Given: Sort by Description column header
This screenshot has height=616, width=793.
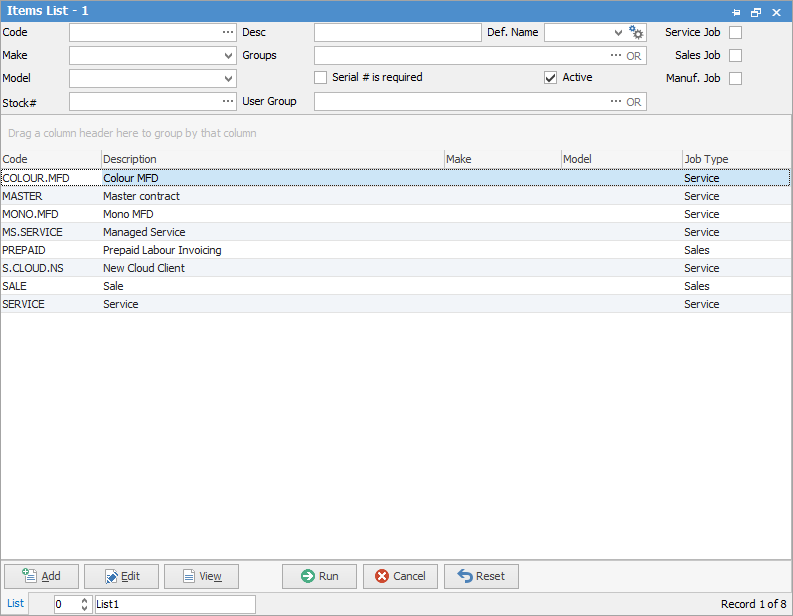Looking at the screenshot, I should [273, 159].
